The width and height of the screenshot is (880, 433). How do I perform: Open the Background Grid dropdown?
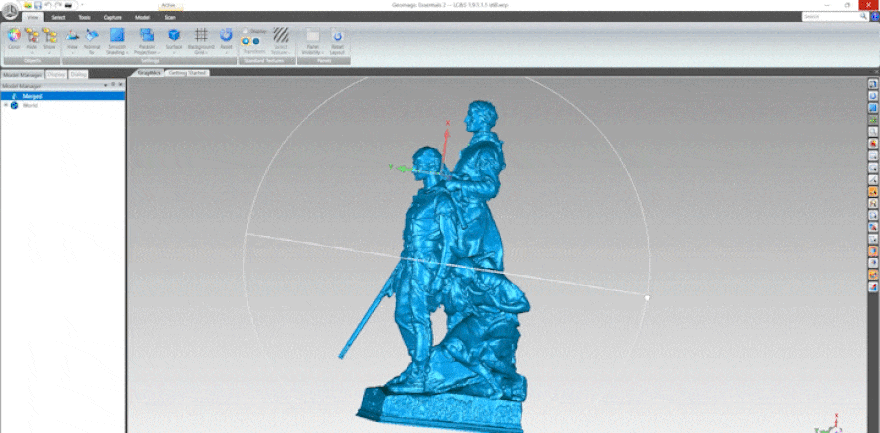[x=201, y=40]
